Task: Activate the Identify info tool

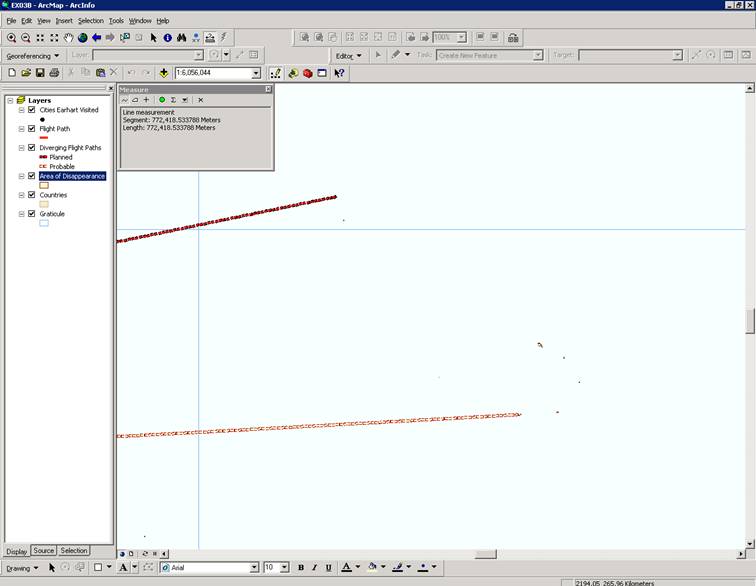Action: click(167, 38)
